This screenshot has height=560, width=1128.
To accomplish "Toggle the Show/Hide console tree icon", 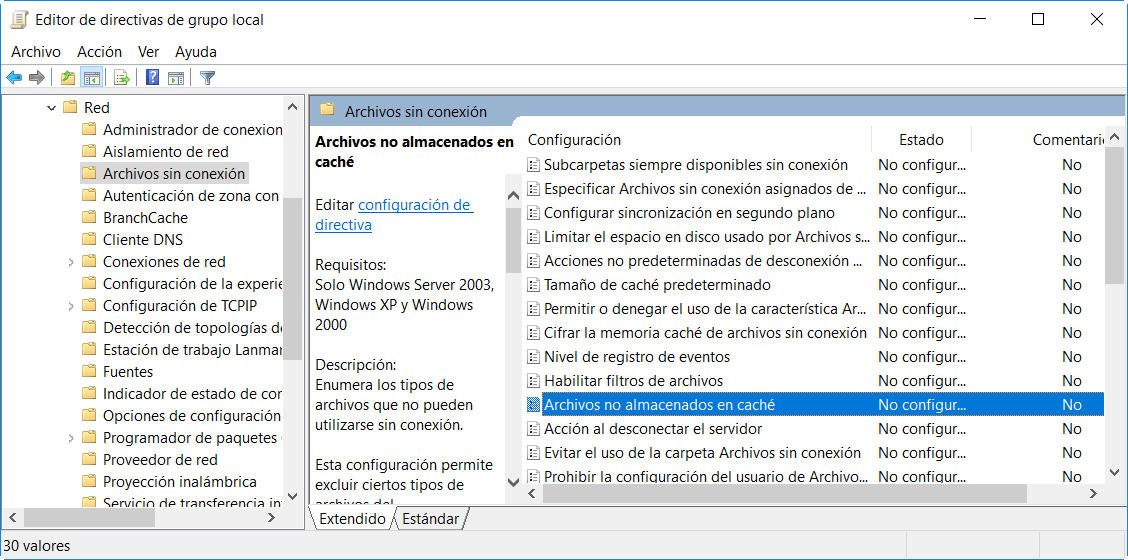I will (x=91, y=78).
